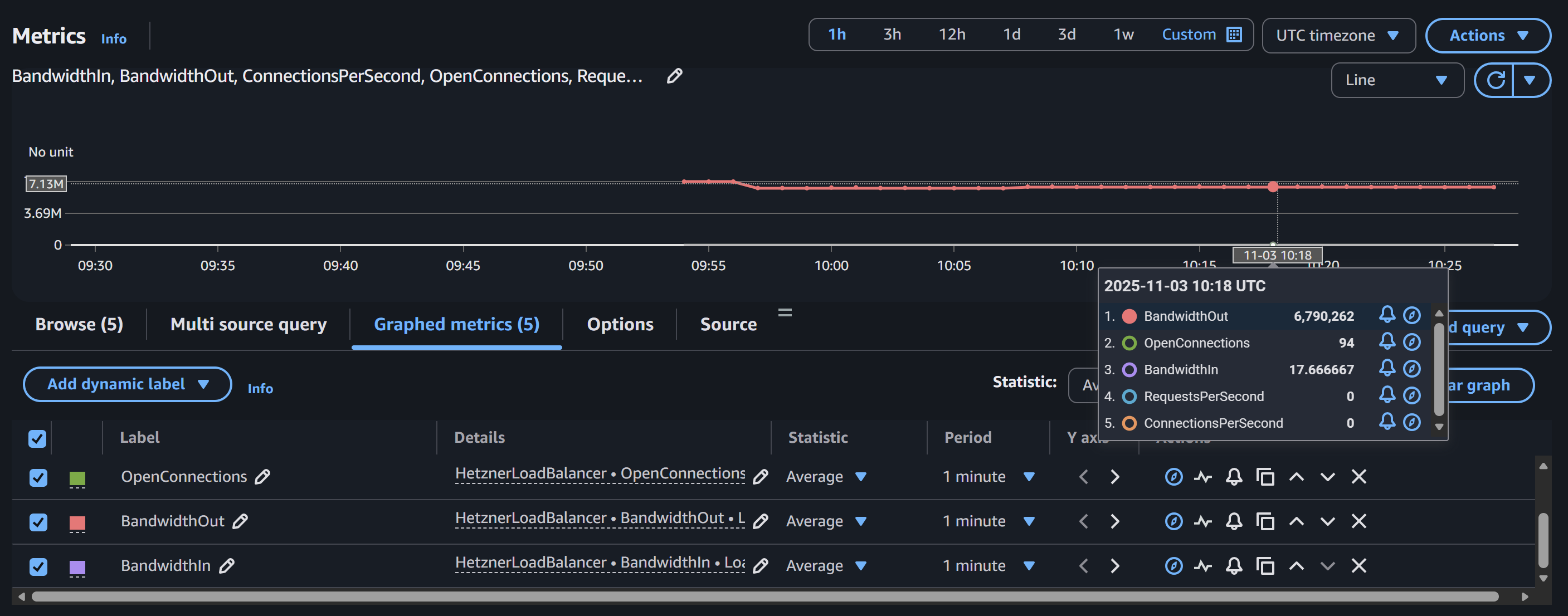Duplicate the BandwidthOut metric row
The image size is (1568, 616).
point(1265,522)
